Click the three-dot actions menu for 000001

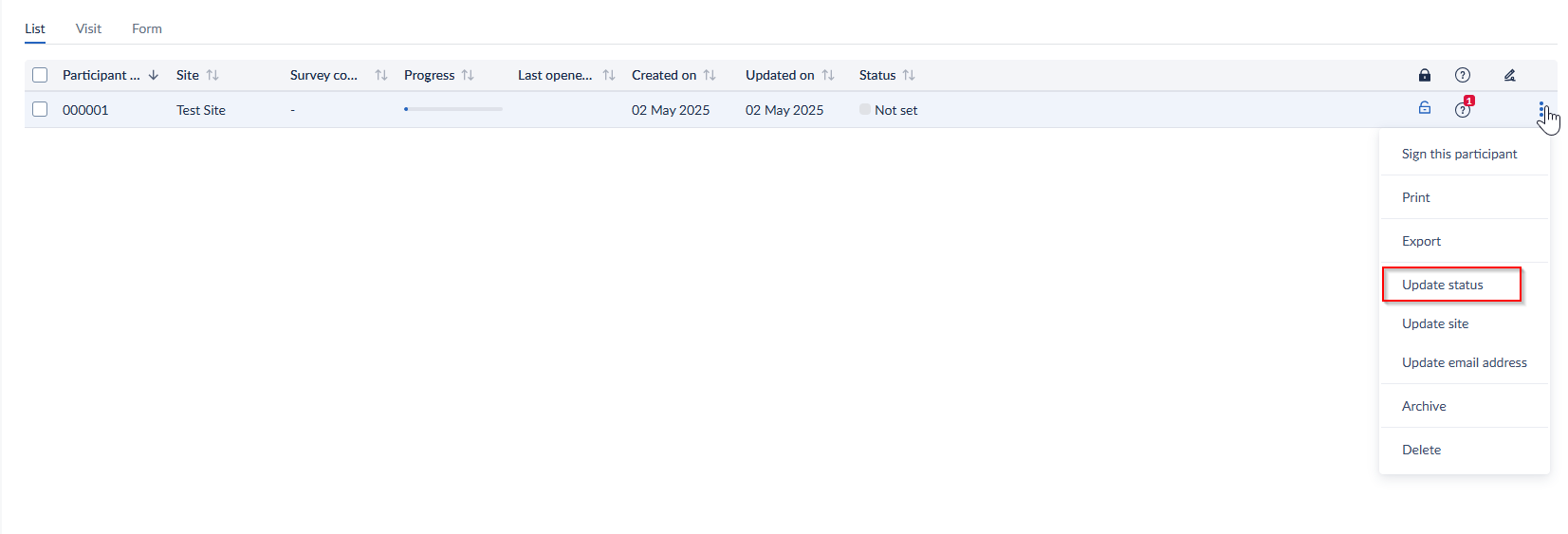(x=1541, y=110)
